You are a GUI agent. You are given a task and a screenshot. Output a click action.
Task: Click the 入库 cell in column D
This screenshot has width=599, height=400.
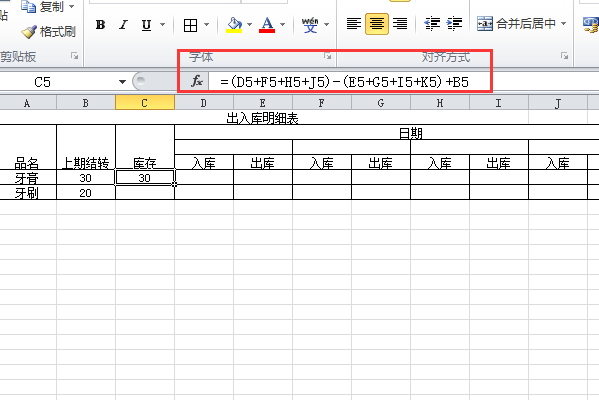pos(204,163)
